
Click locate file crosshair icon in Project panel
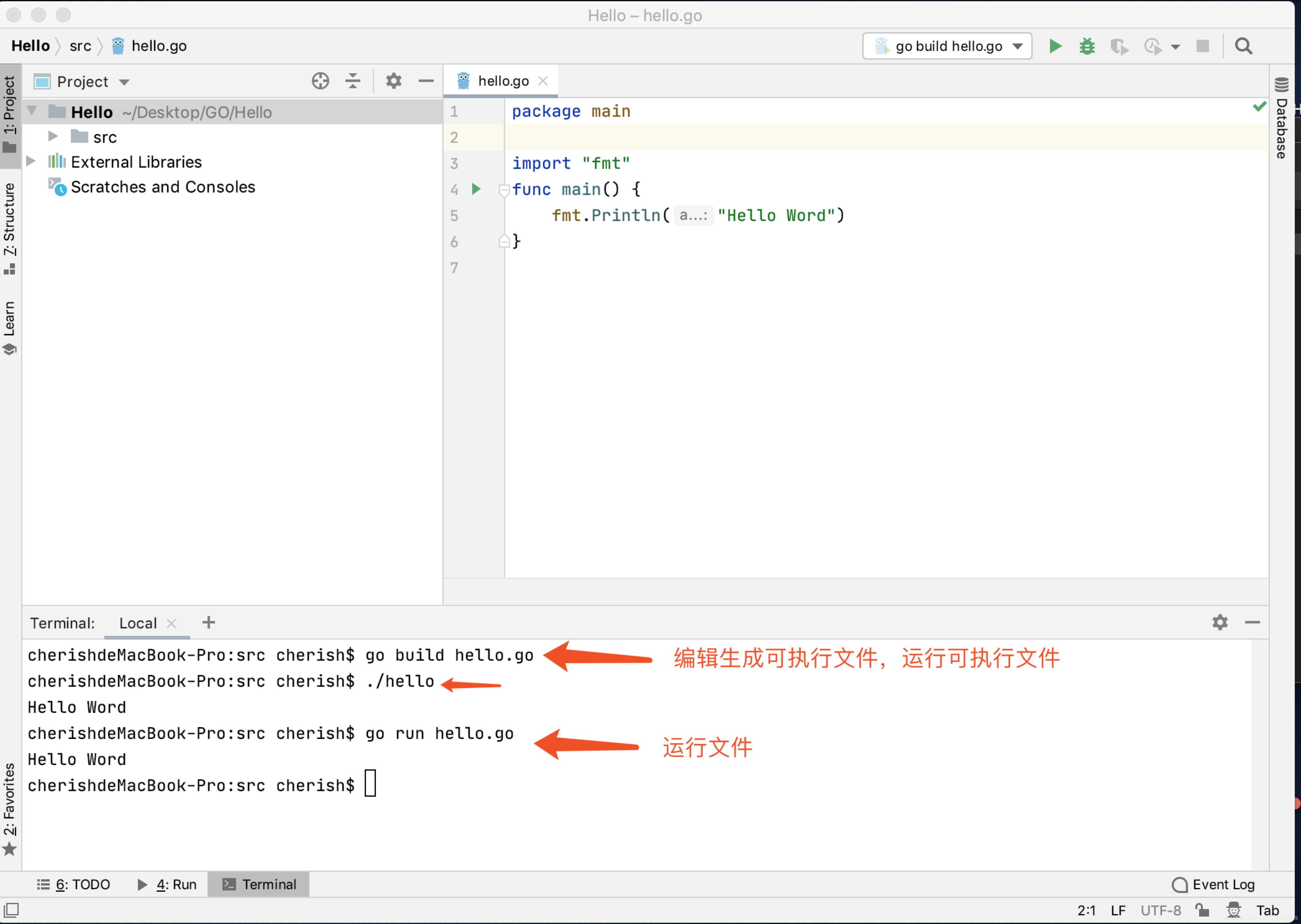(320, 81)
